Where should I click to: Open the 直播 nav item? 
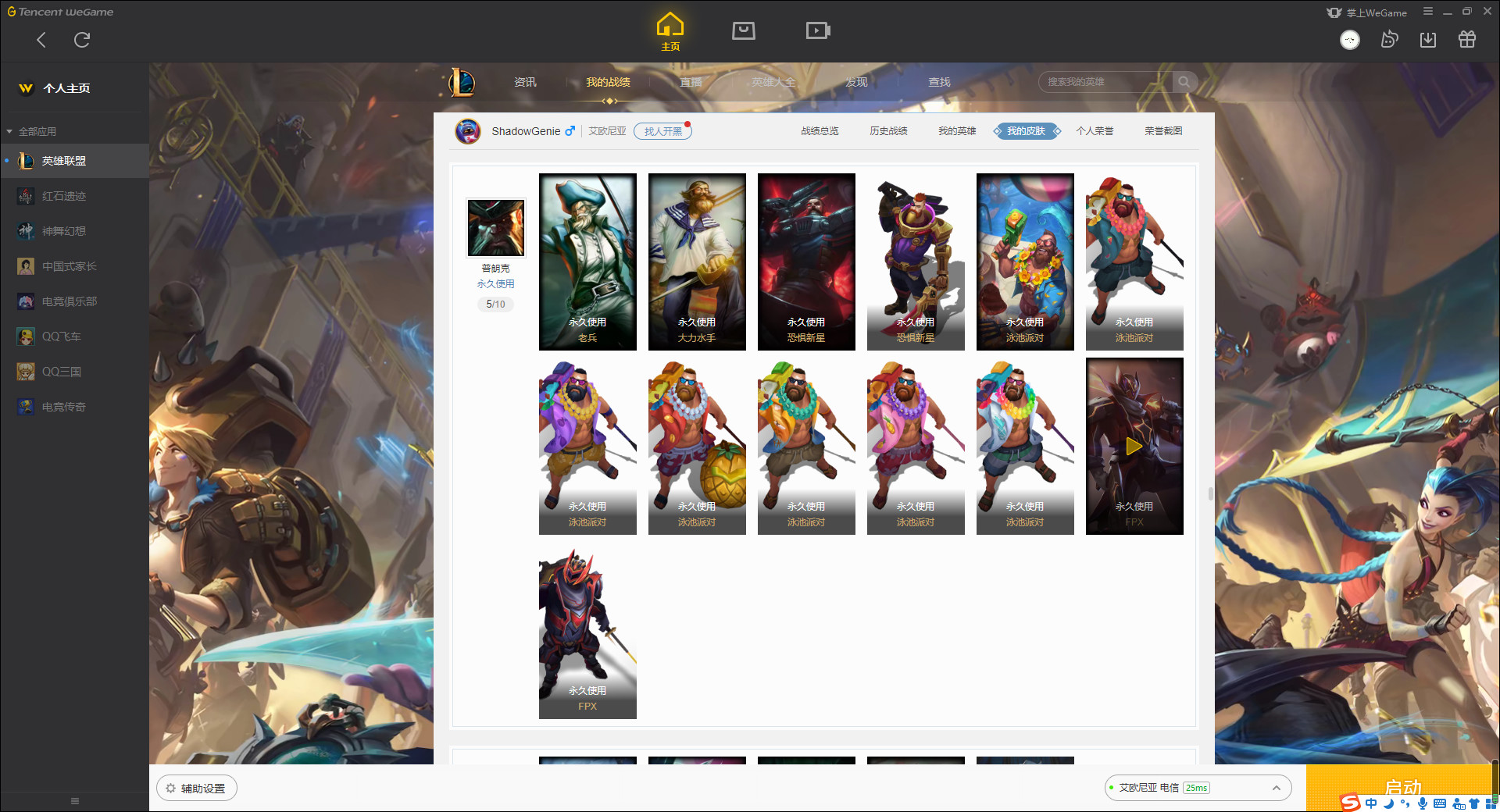(691, 82)
